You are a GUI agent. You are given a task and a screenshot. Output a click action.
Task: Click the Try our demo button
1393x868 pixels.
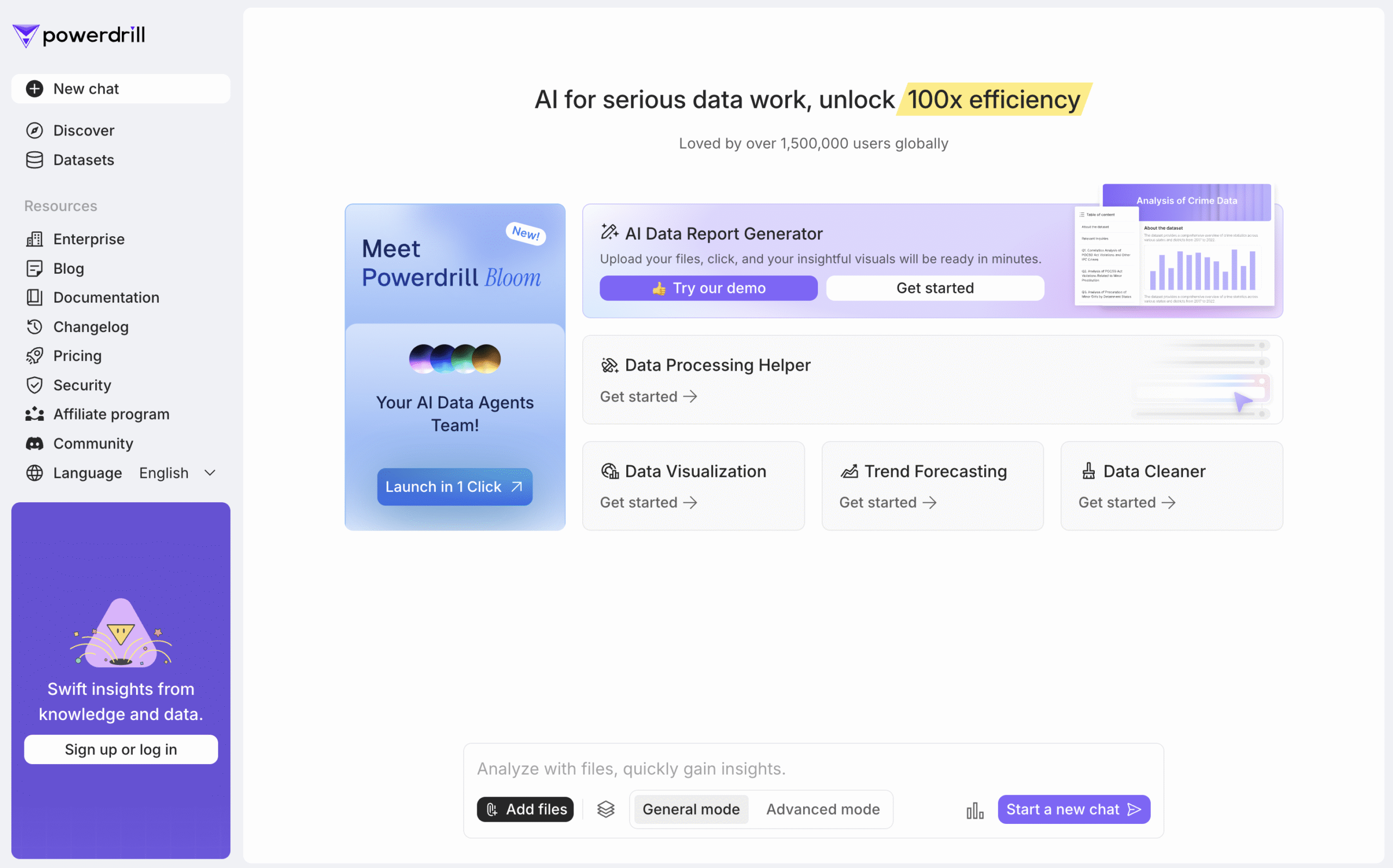708,288
